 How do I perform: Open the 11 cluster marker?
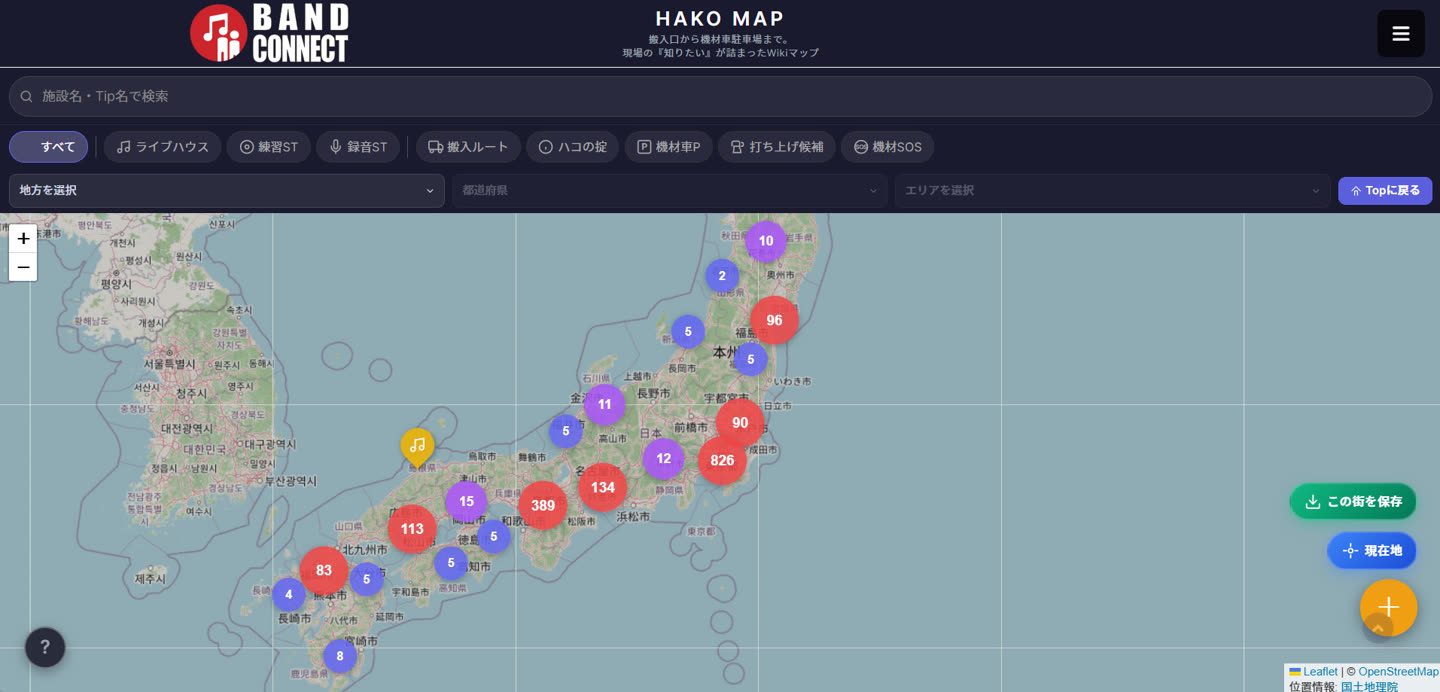pos(604,404)
